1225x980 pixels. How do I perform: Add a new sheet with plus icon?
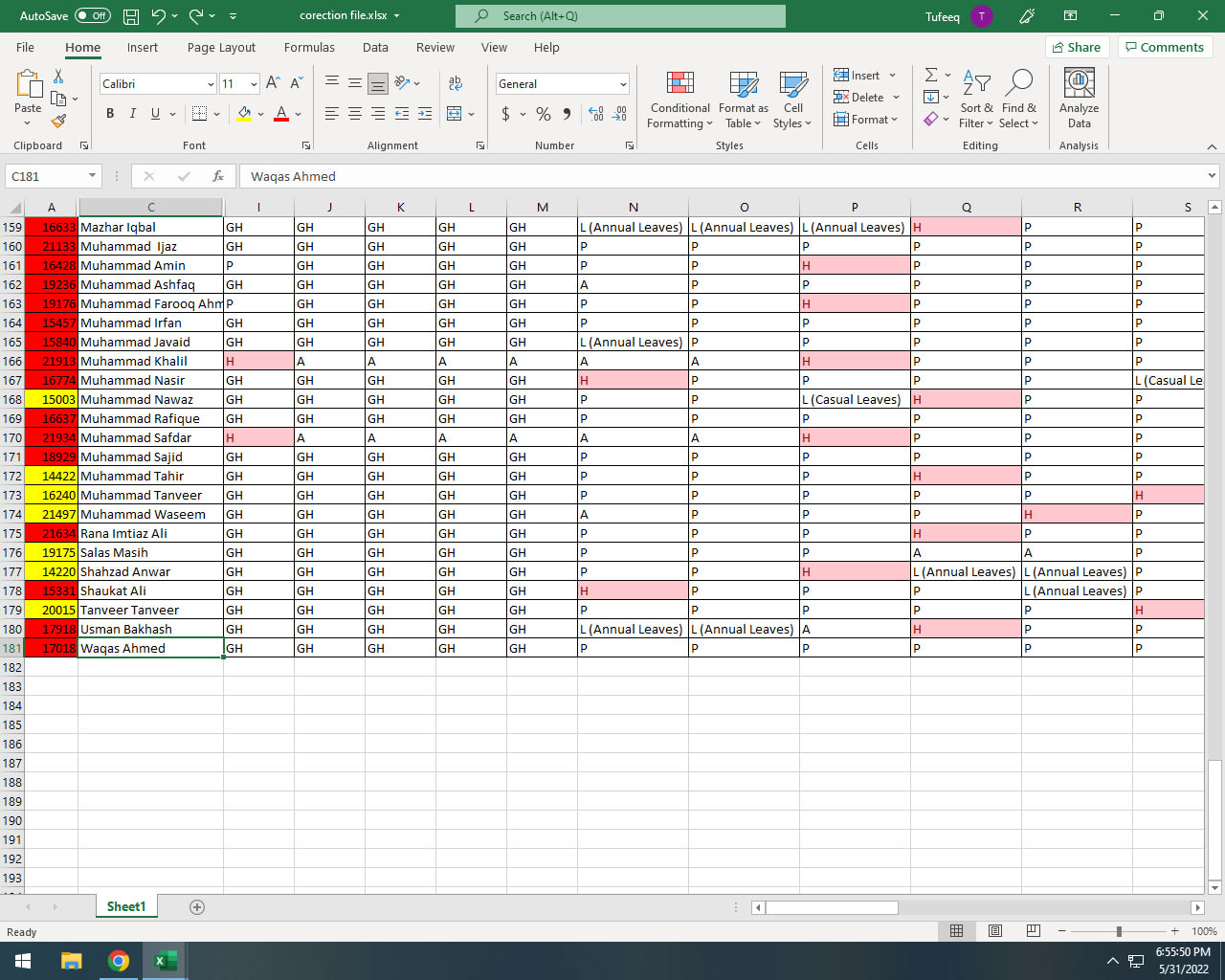click(197, 907)
